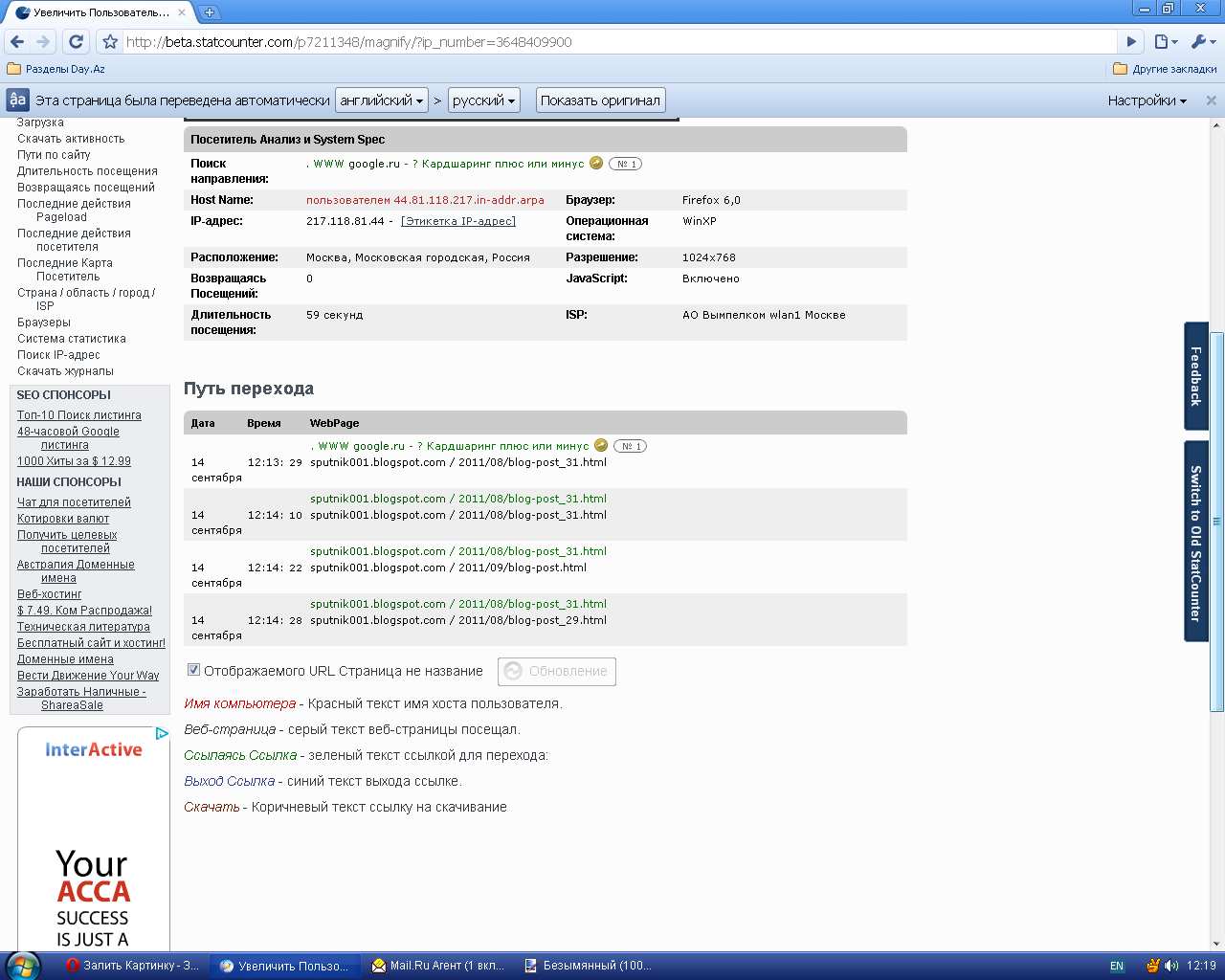Image resolution: width=1225 pixels, height=980 pixels.
Task: Open a new browser tab
Action: [x=210, y=12]
